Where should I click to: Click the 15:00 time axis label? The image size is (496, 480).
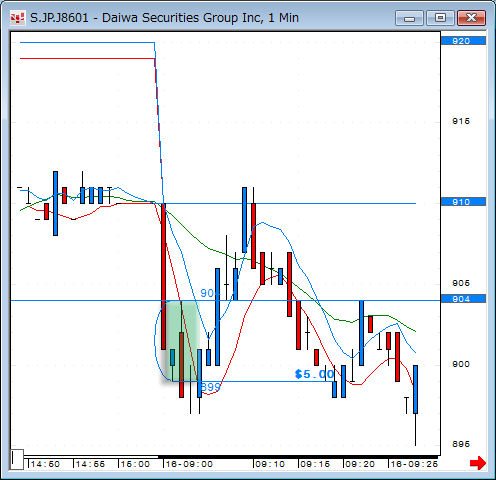(x=135, y=464)
